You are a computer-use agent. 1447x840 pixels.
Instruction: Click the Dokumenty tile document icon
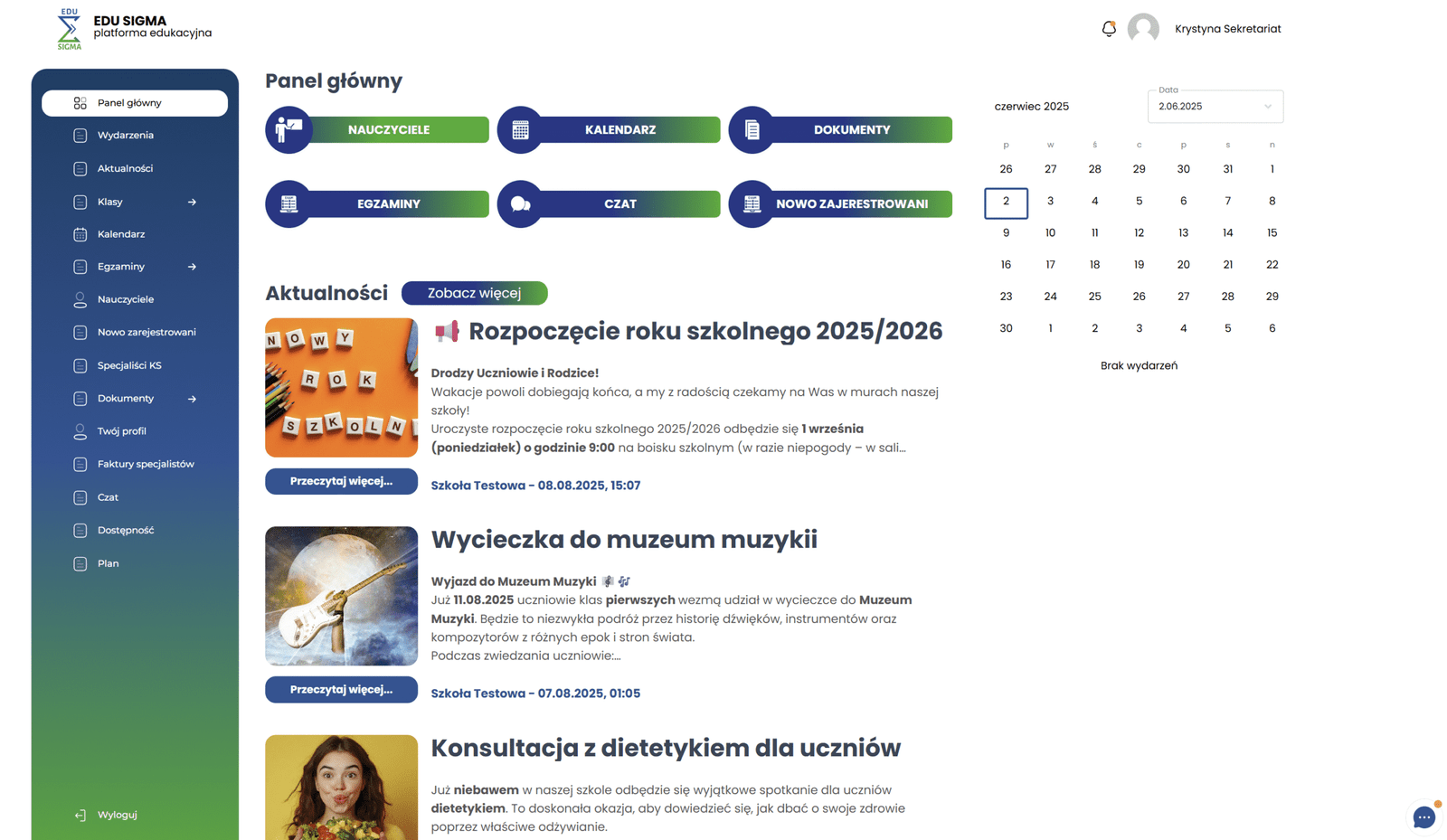pos(752,130)
